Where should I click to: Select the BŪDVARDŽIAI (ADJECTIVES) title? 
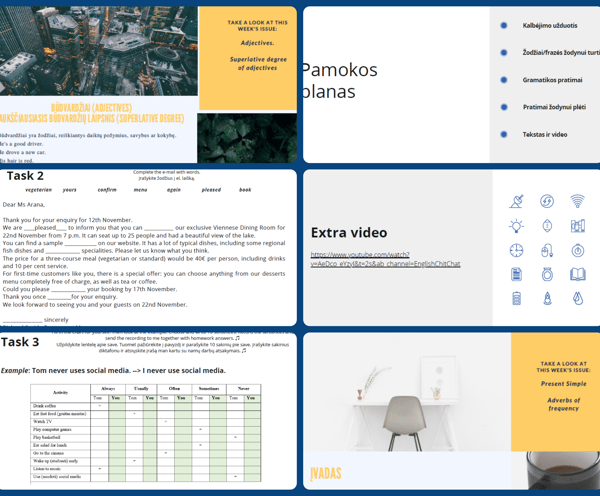click(91, 108)
